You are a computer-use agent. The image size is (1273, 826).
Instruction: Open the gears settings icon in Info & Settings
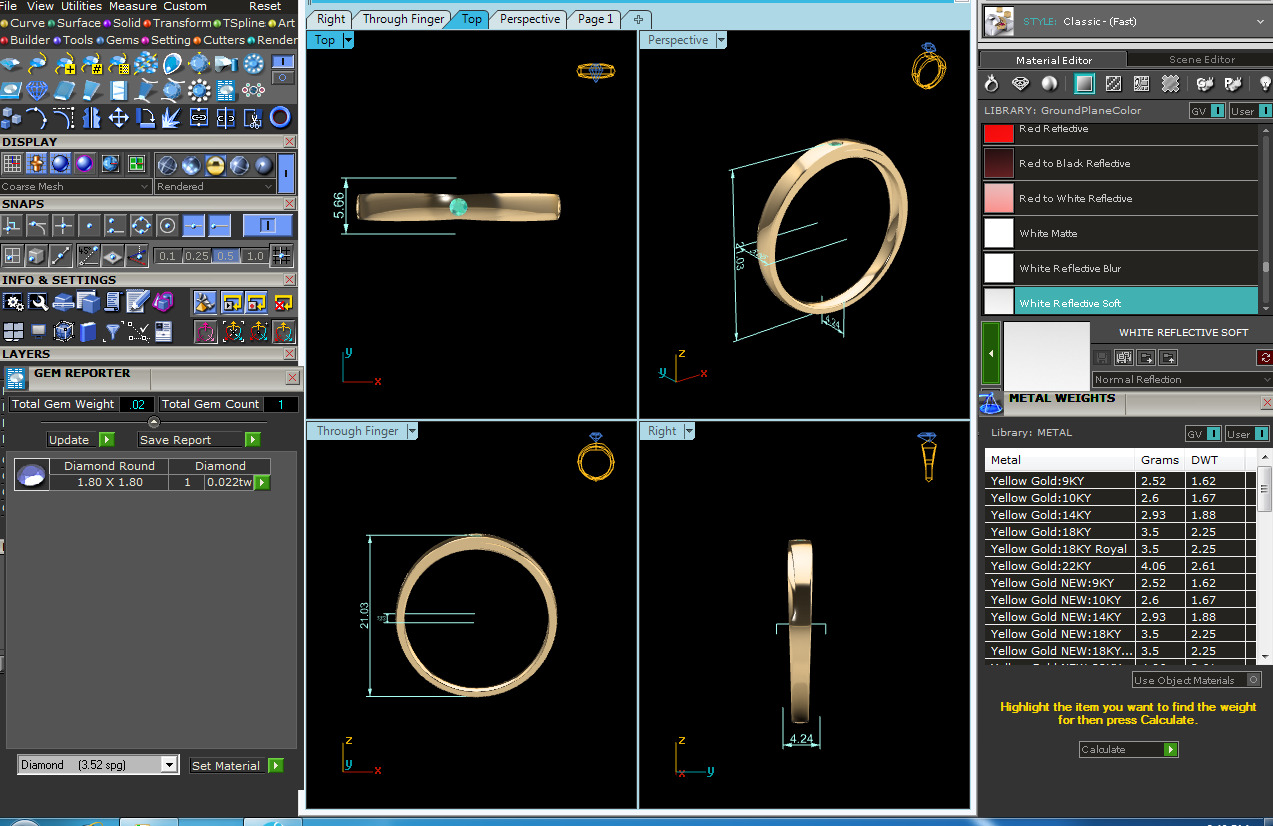click(x=13, y=301)
